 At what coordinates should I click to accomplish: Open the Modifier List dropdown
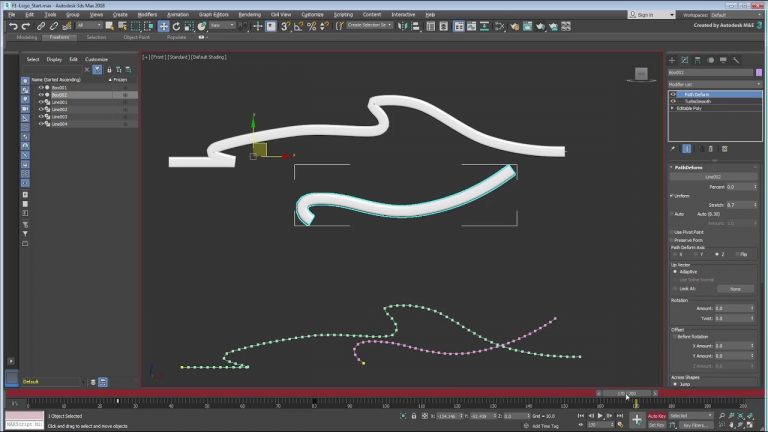(715, 84)
